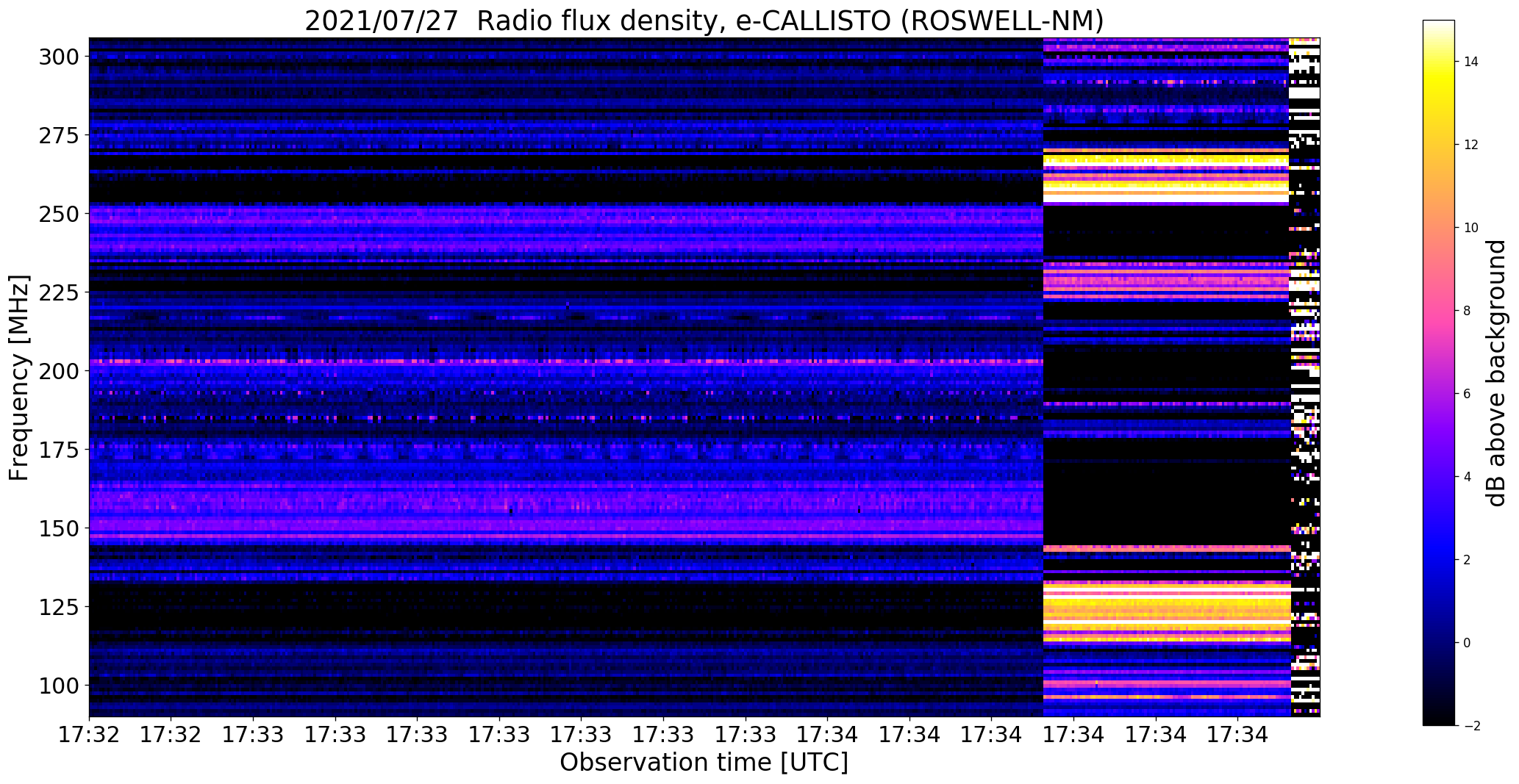Click the 4 tick label on colorbar

click(x=1467, y=477)
